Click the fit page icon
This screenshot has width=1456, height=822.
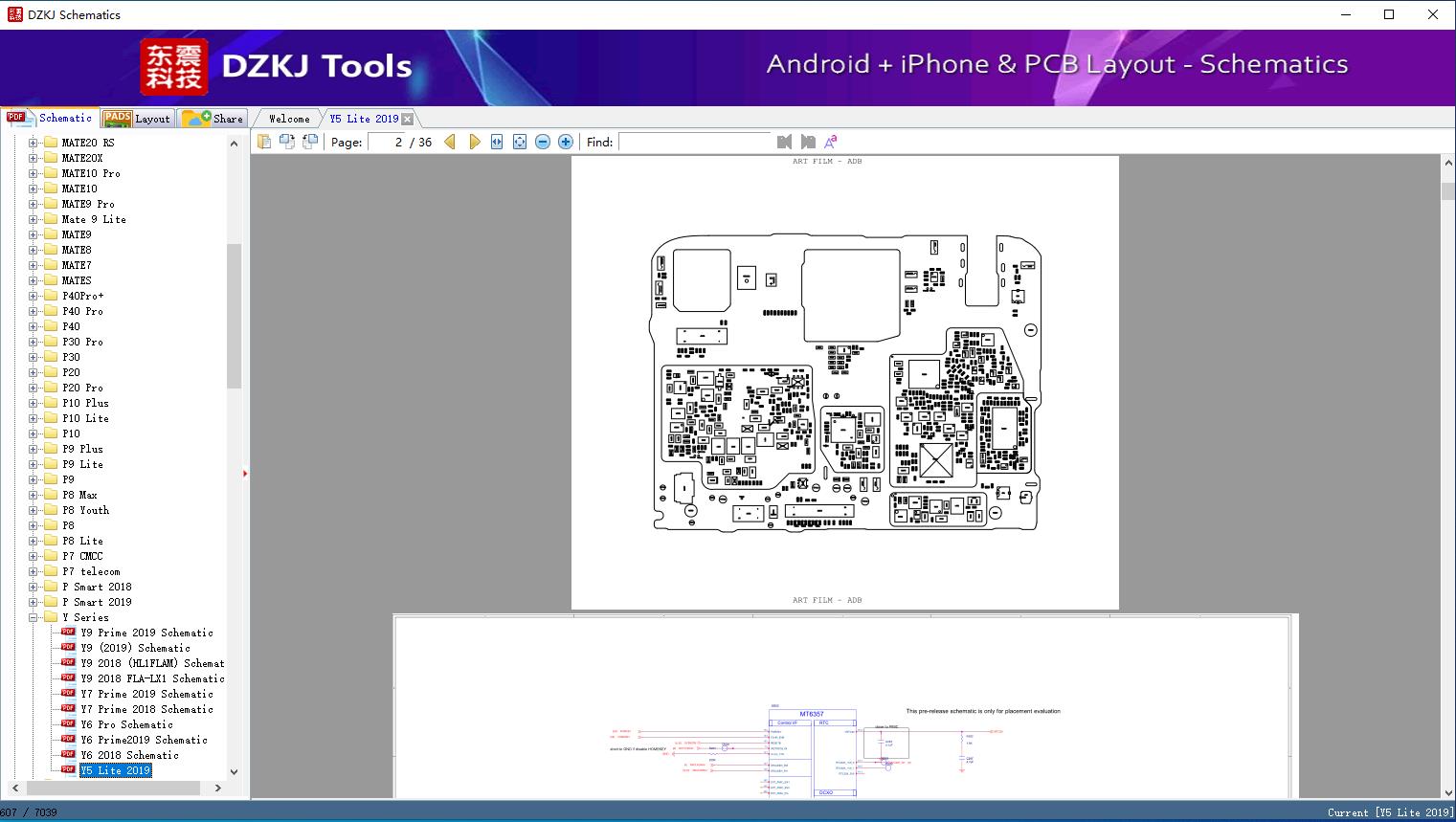coord(520,142)
